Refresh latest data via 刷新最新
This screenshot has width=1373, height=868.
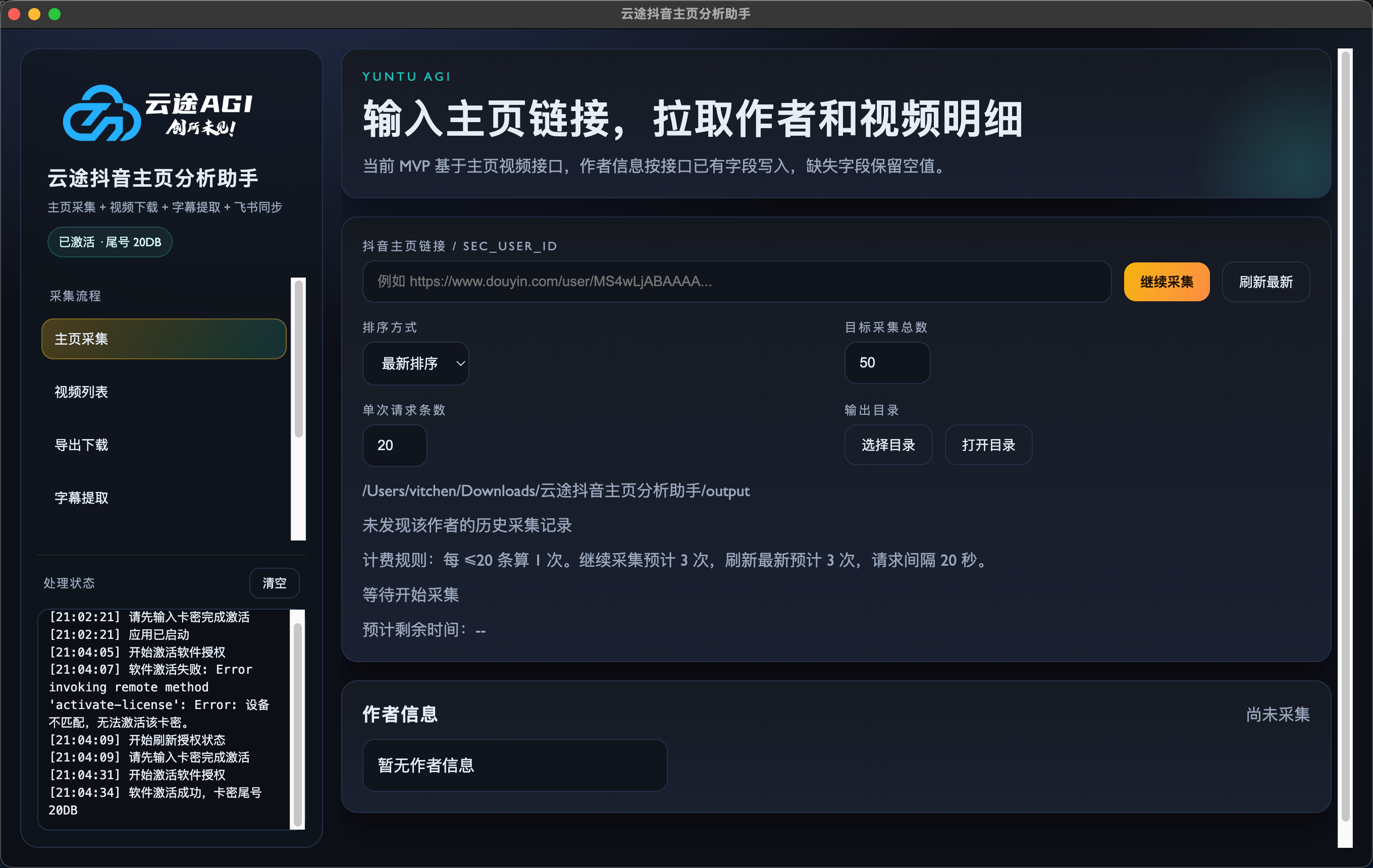pos(1265,282)
